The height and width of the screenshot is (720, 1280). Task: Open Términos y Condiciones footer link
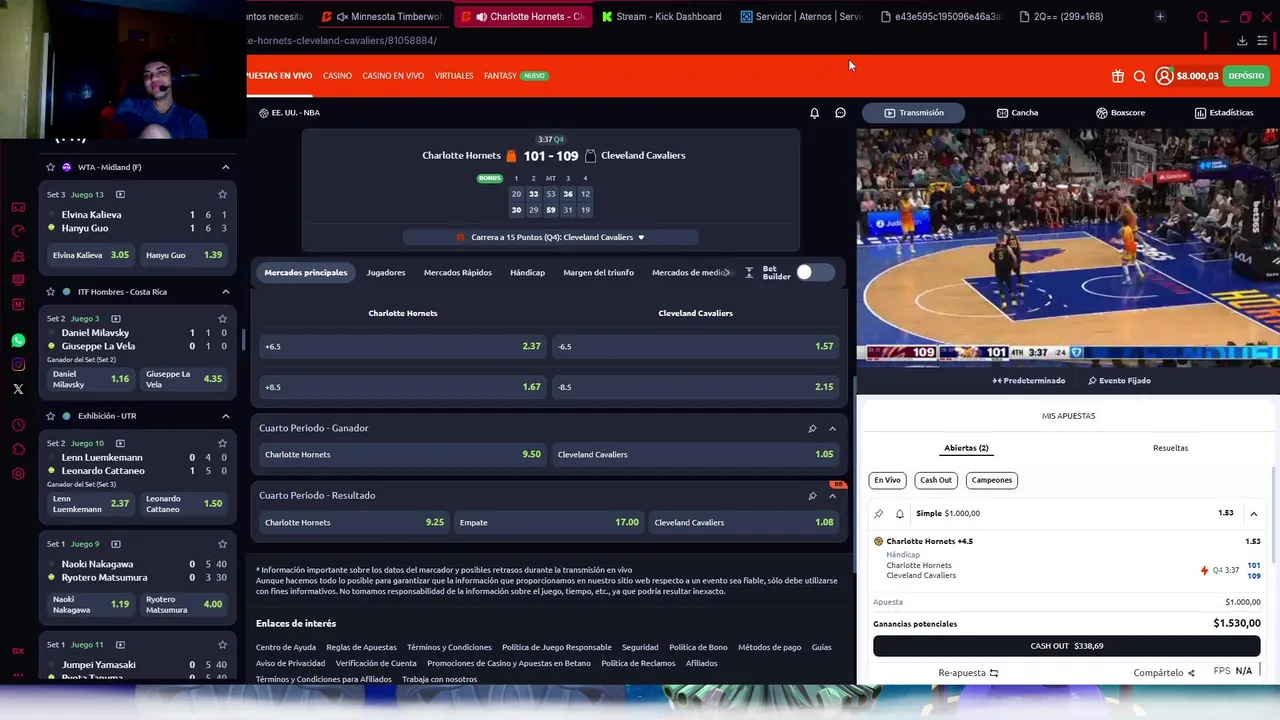(x=449, y=647)
